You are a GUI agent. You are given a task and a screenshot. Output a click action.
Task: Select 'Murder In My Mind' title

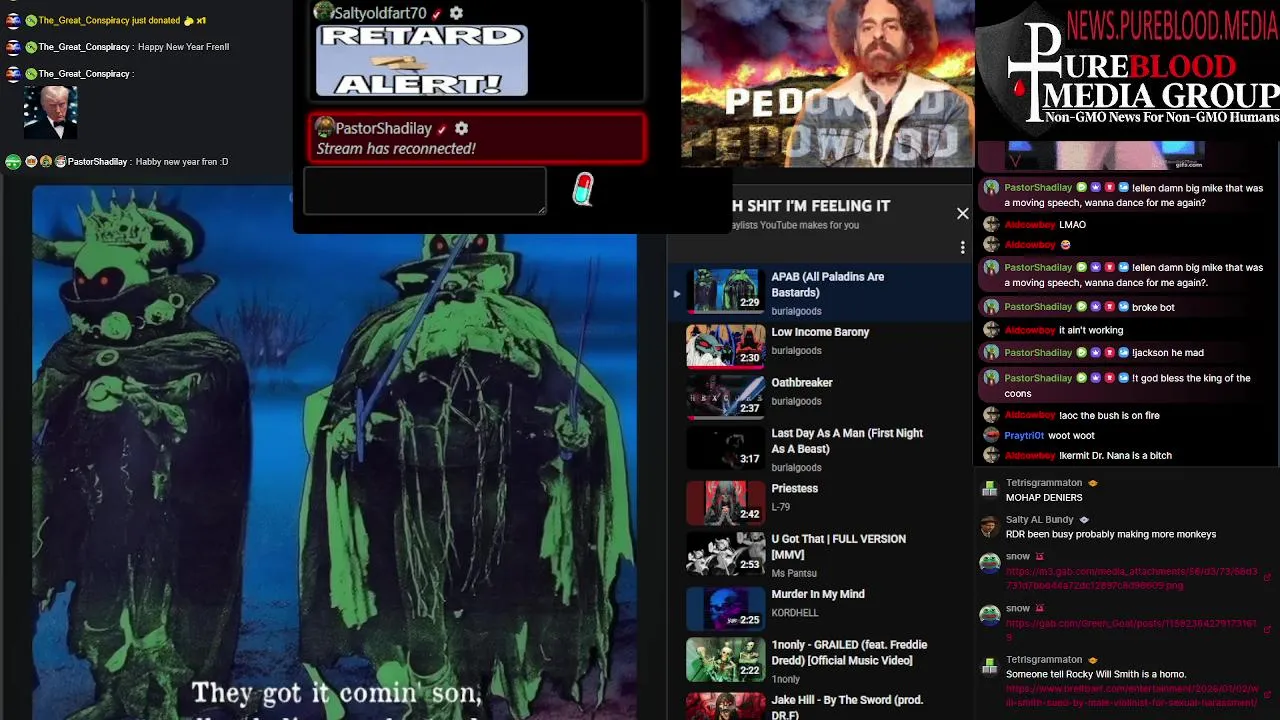click(x=818, y=594)
